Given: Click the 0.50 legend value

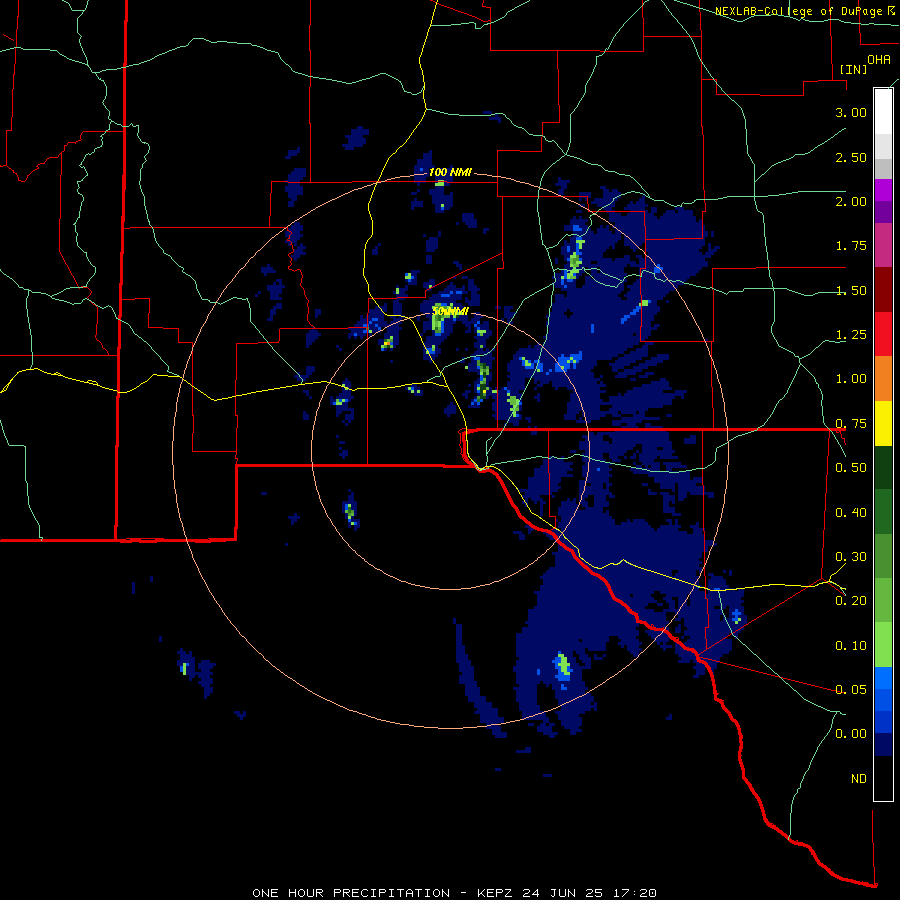Looking at the screenshot, I should pyautogui.click(x=851, y=468).
